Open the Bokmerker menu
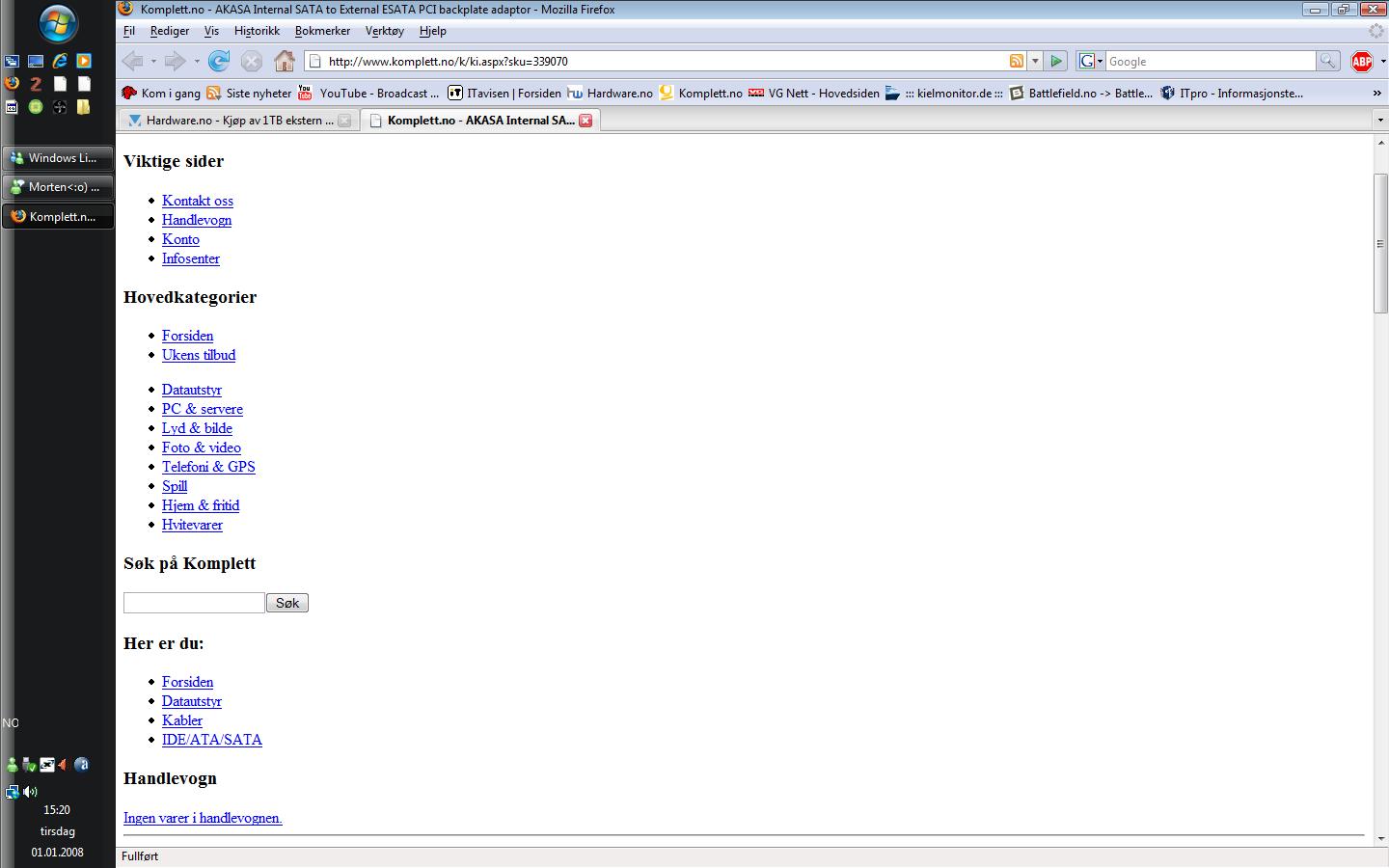Viewport: 1389px width, 868px height. (x=322, y=31)
